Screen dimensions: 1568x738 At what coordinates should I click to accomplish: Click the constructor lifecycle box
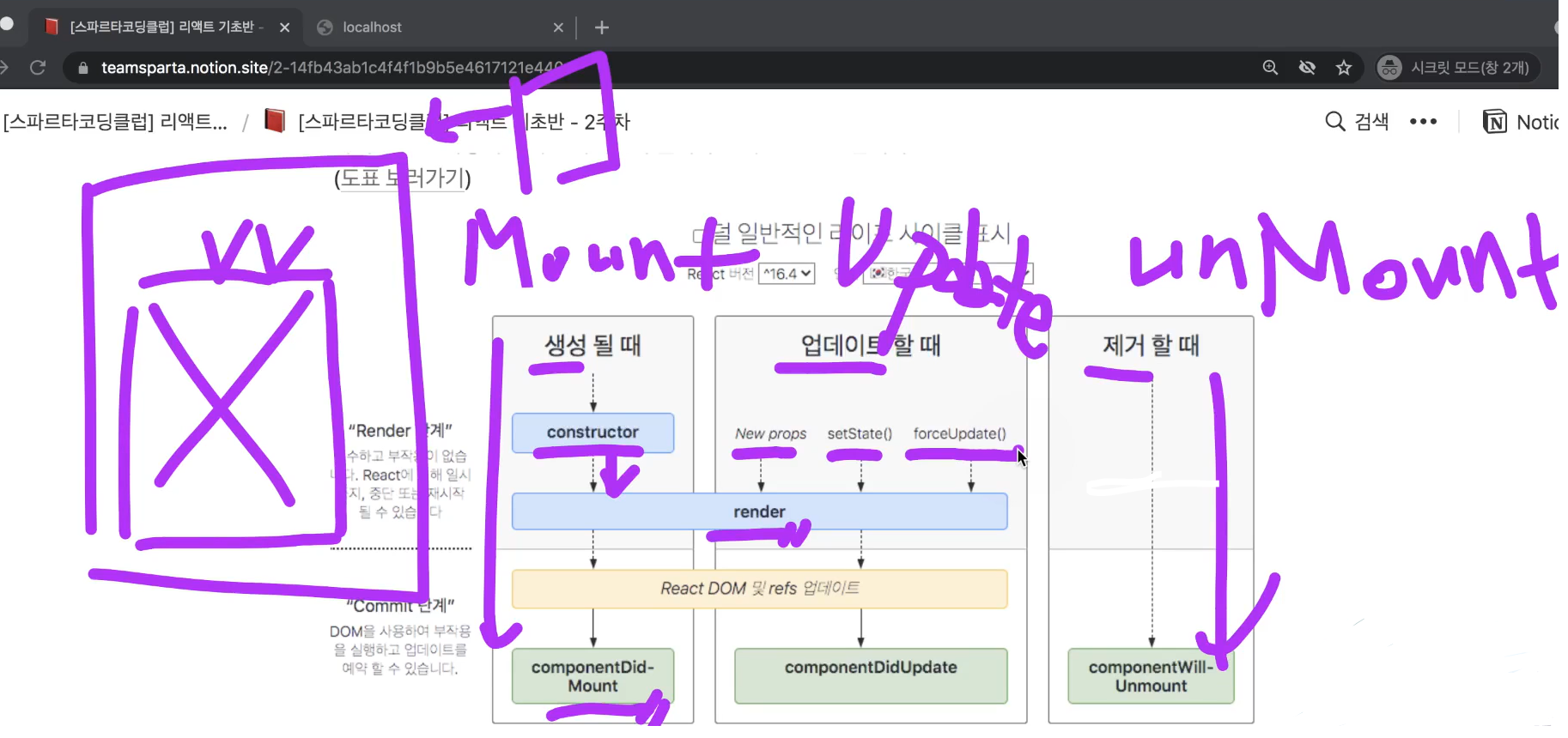pyautogui.click(x=593, y=433)
